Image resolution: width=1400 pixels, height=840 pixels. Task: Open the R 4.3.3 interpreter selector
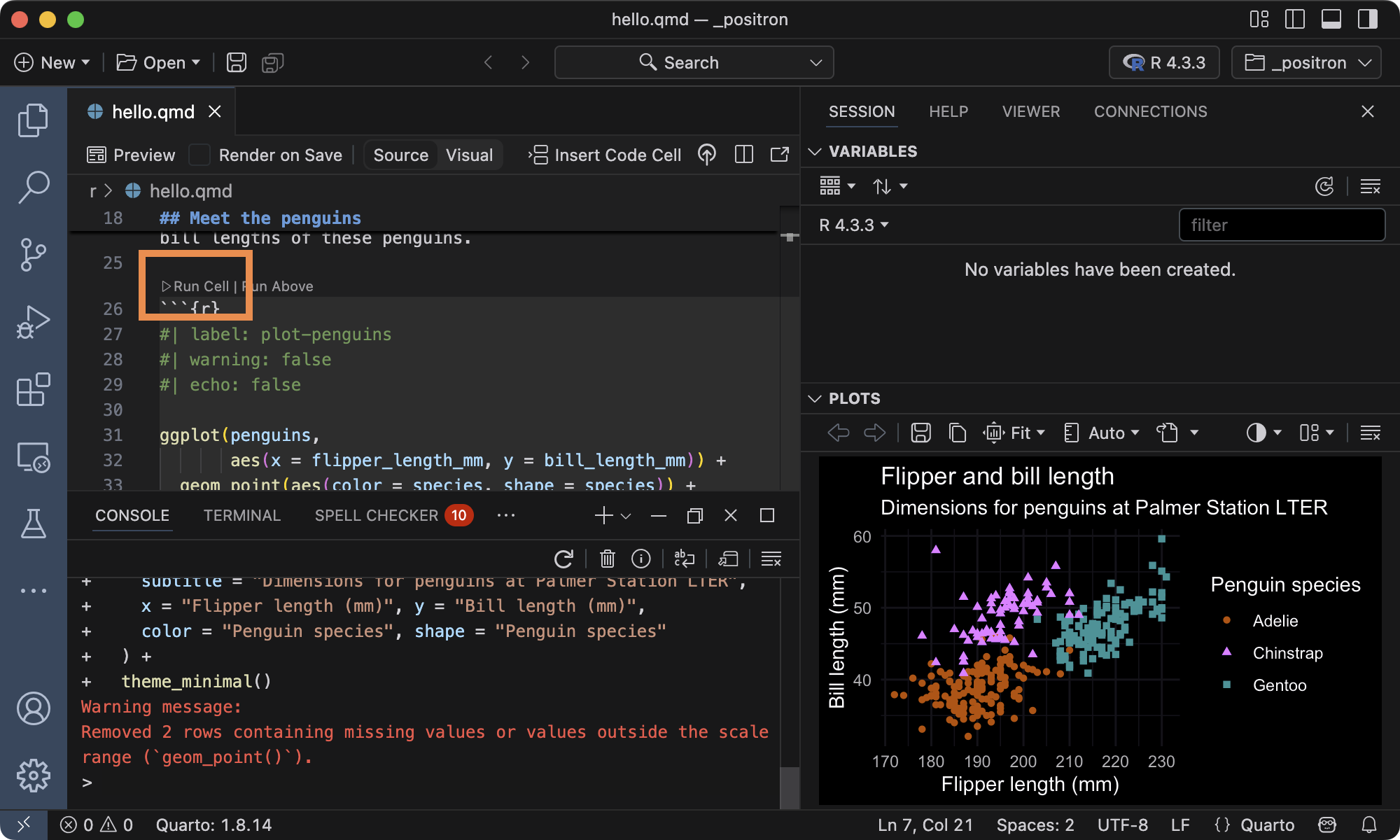click(1164, 62)
